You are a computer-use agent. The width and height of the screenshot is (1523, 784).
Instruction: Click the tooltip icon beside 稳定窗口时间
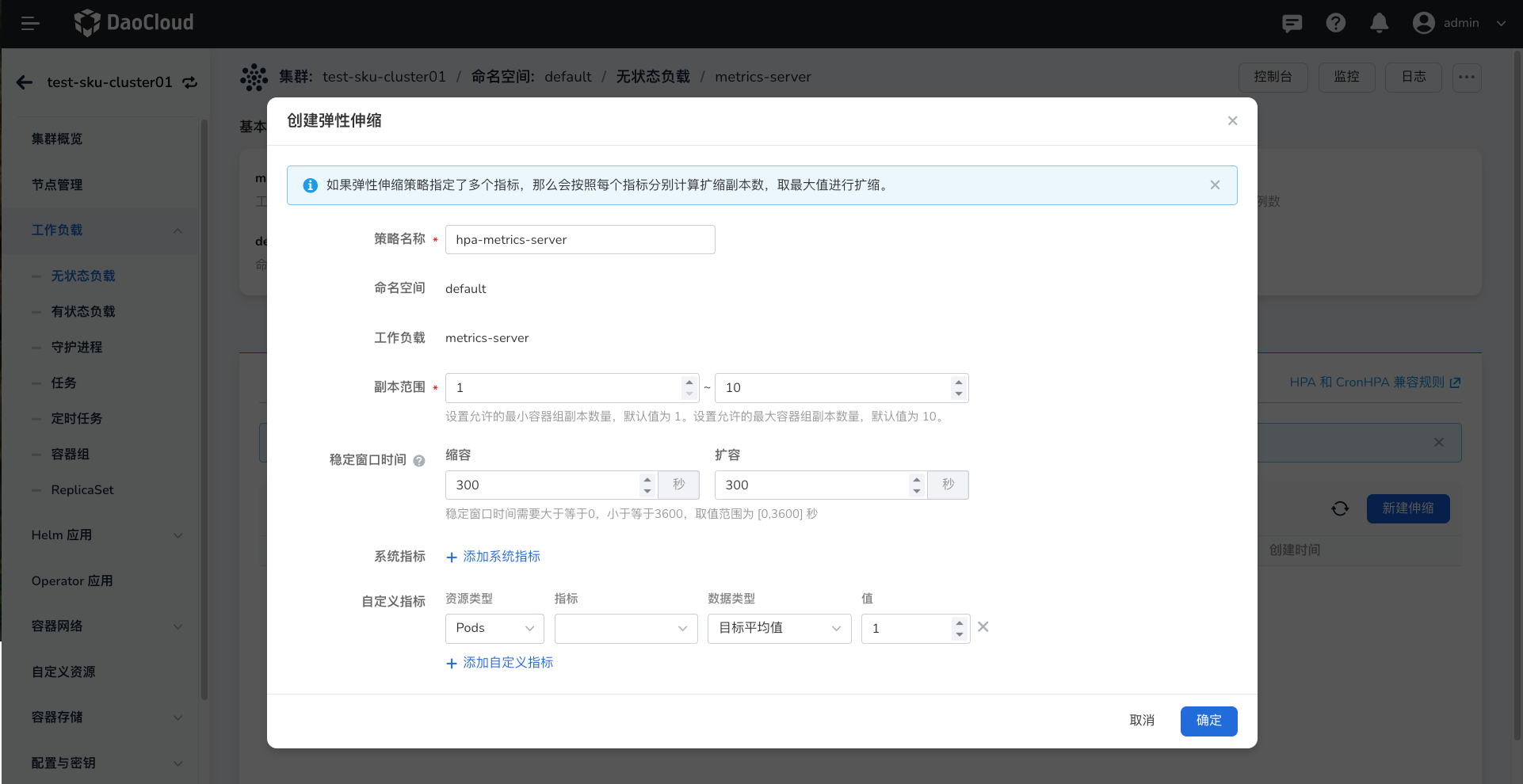coord(419,460)
